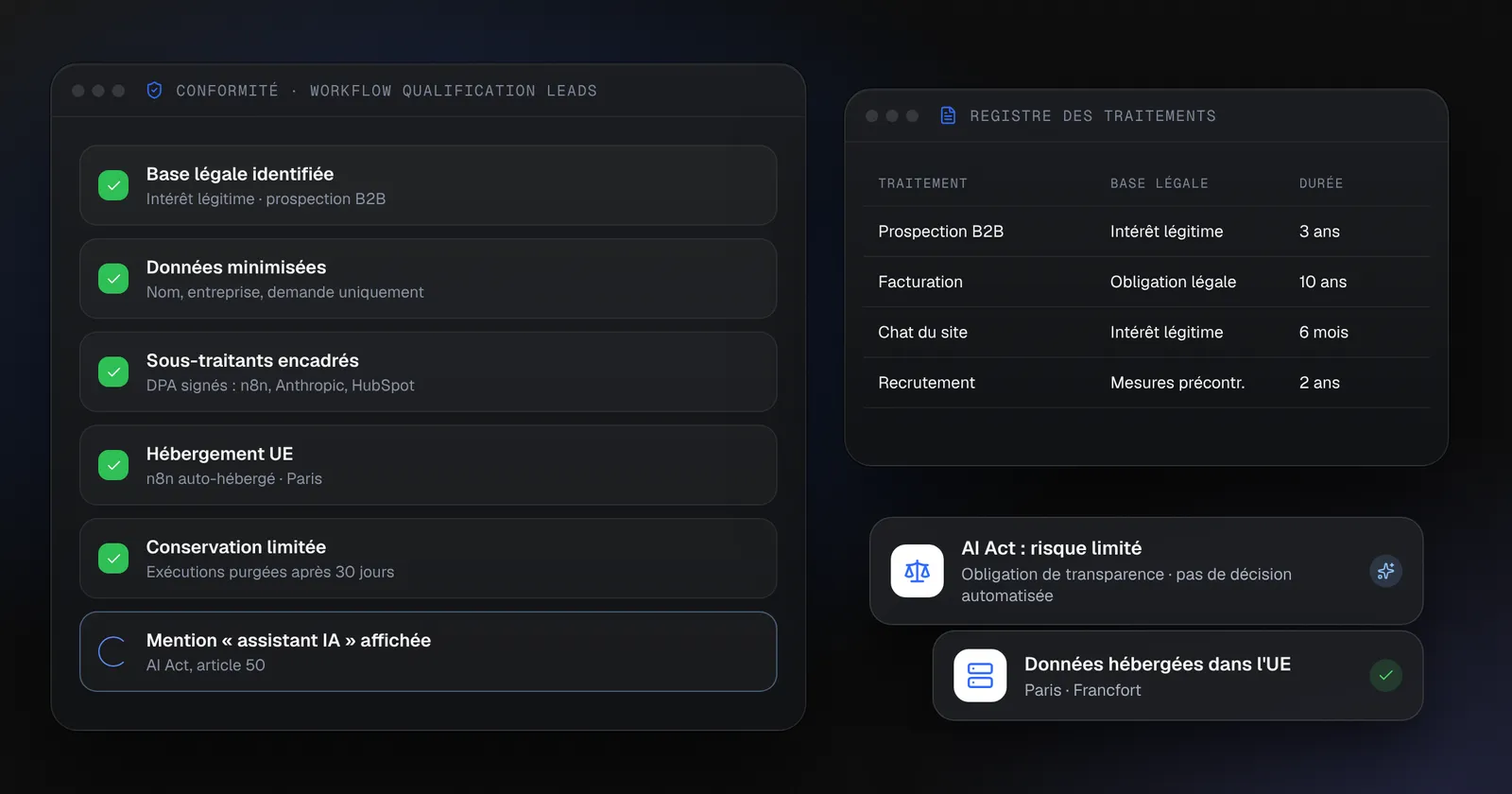Click the Base légale column header
1512x794 pixels.
[x=1160, y=183]
